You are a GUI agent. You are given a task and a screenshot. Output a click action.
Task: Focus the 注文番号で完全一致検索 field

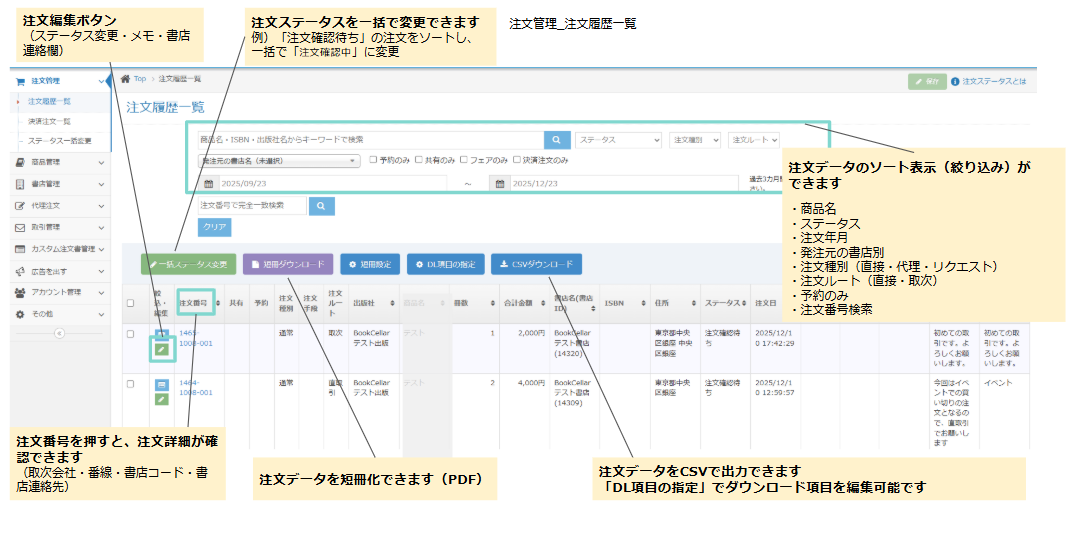pyautogui.click(x=252, y=206)
